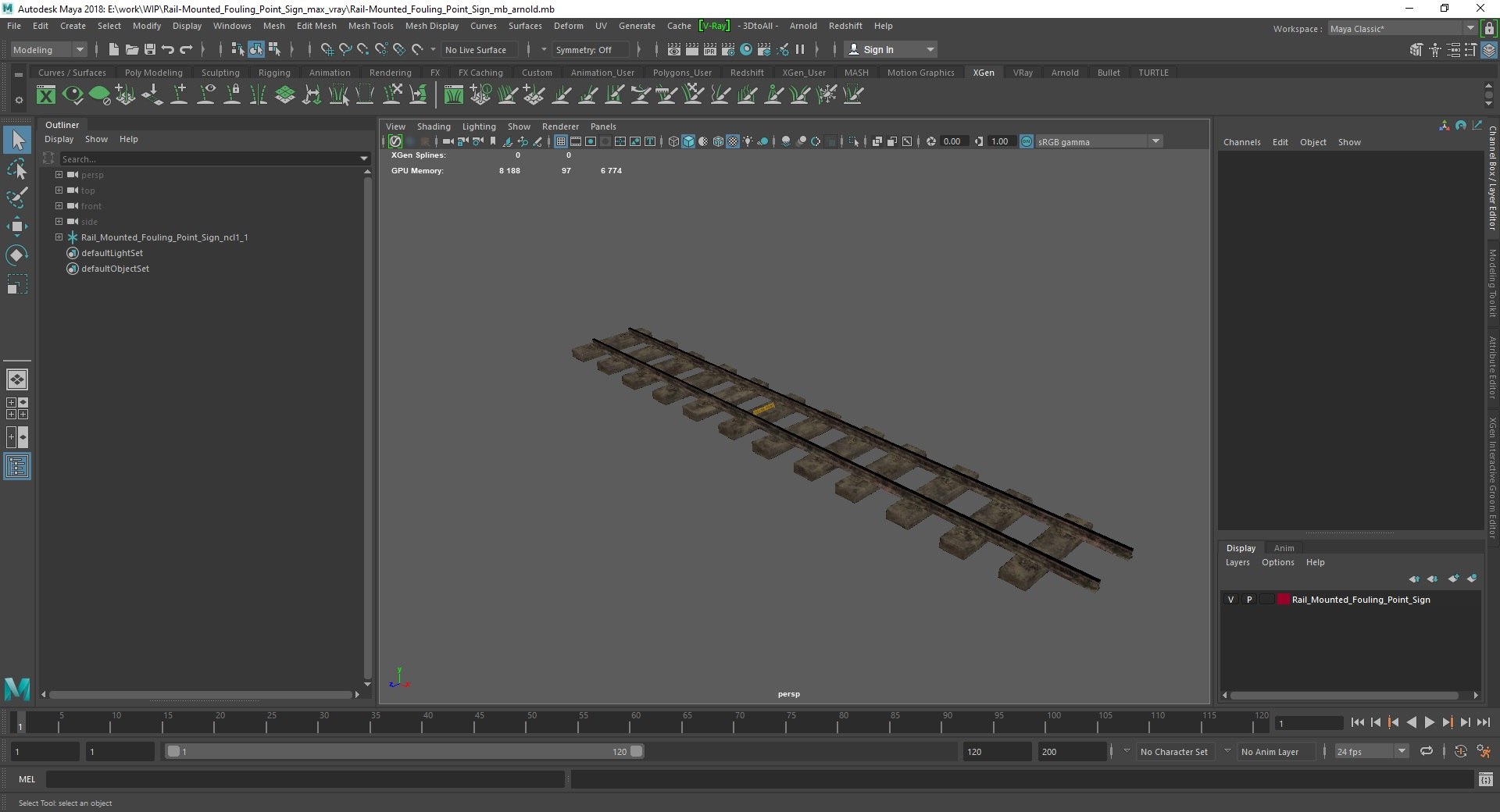Toggle viewport grid display icon
The height and width of the screenshot is (812, 1500).
(x=561, y=141)
